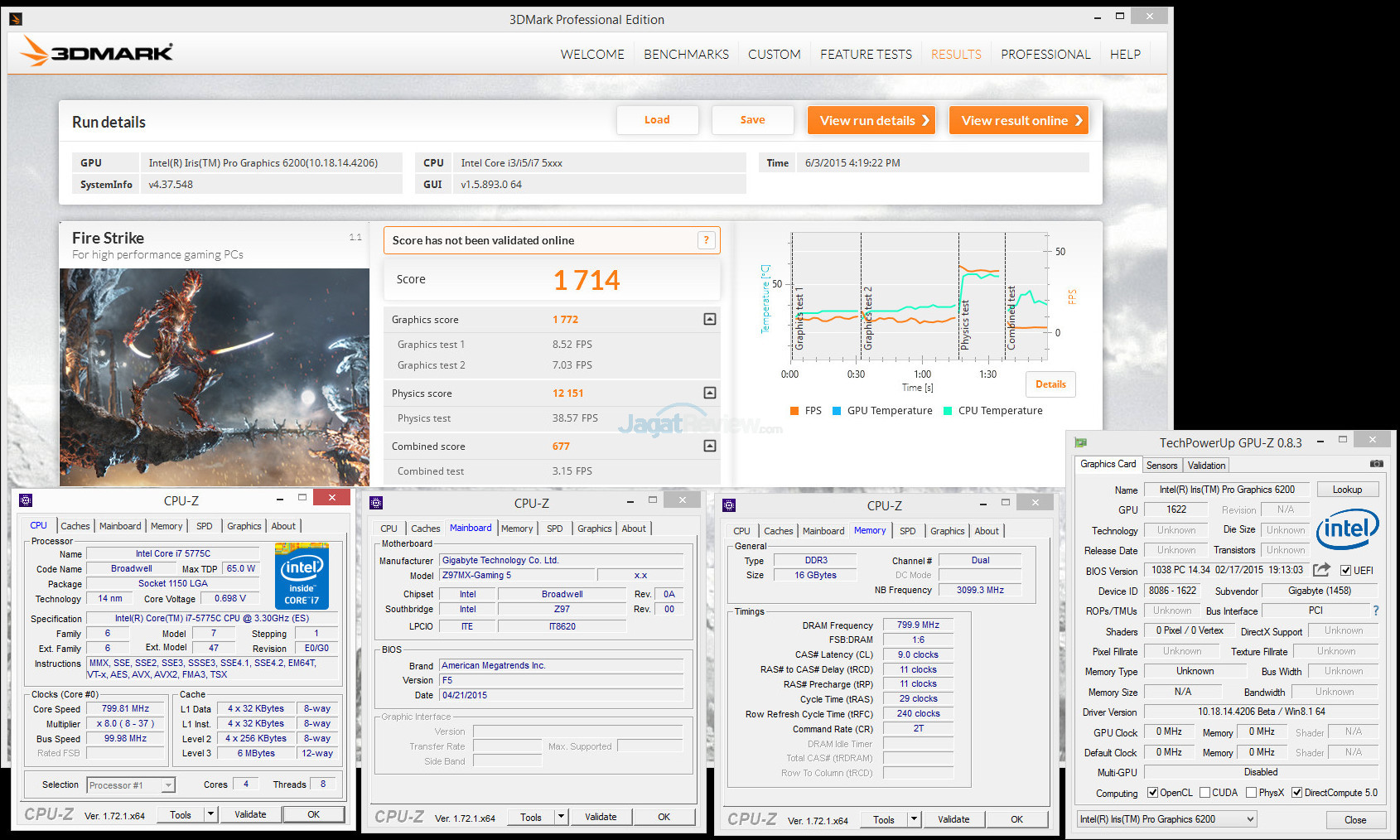Collapse the Physics score section
The width and height of the screenshot is (1400, 840).
tap(710, 393)
